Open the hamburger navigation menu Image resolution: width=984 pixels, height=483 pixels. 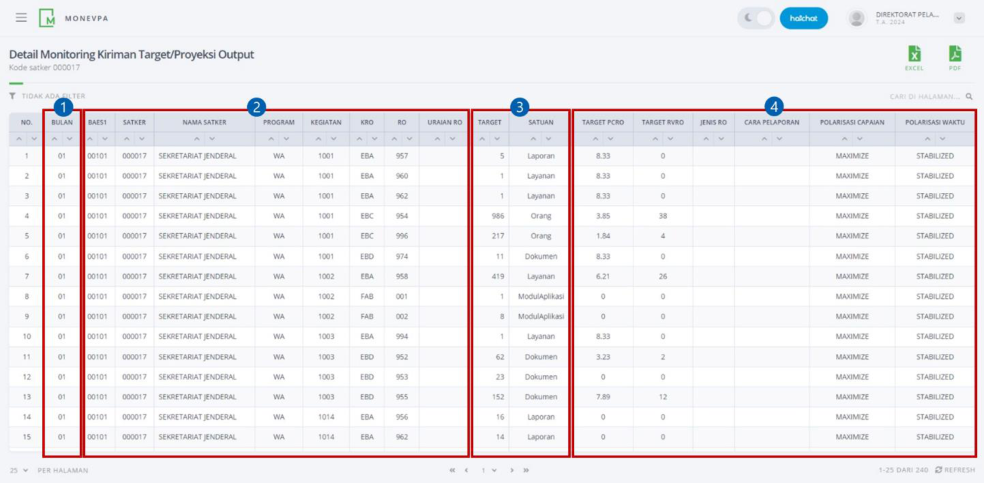21,18
